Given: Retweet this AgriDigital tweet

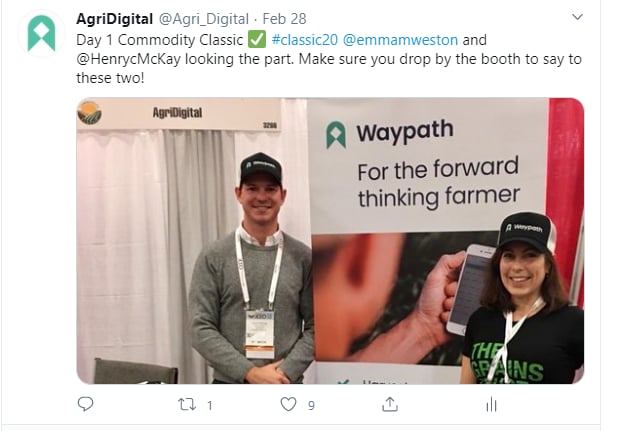Looking at the screenshot, I should click(x=187, y=405).
